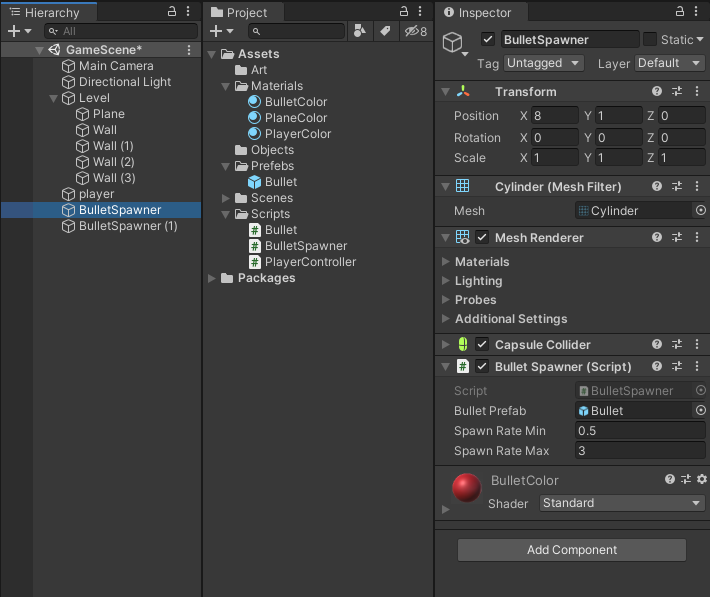Expand the Scenes folder
The image size is (710, 597).
tap(225, 198)
